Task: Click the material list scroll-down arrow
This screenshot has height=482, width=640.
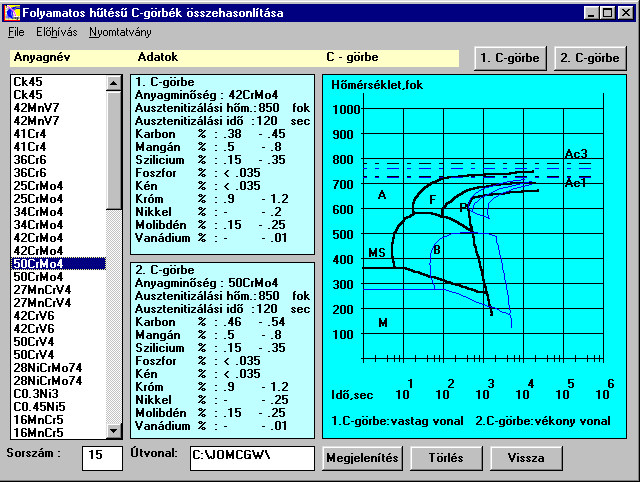Action: pyautogui.click(x=114, y=430)
